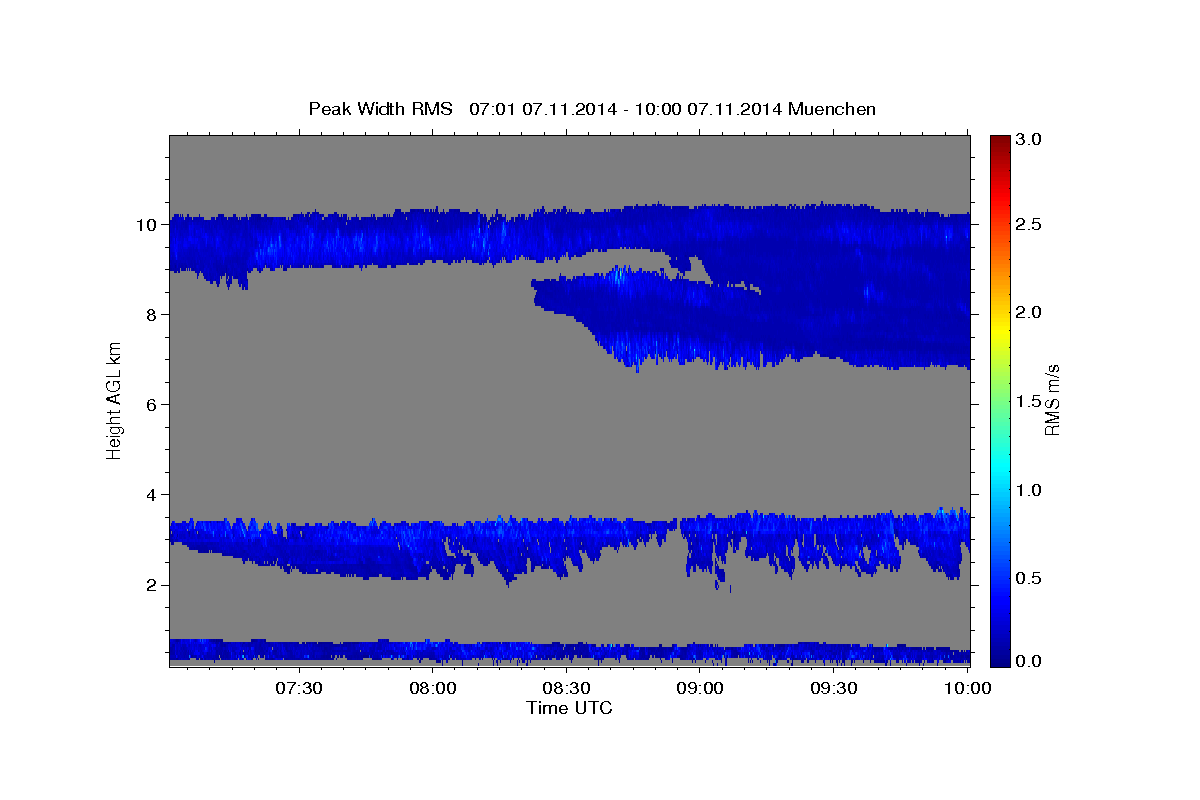Click the height tick label 2
The image size is (1200, 800).
point(151,585)
